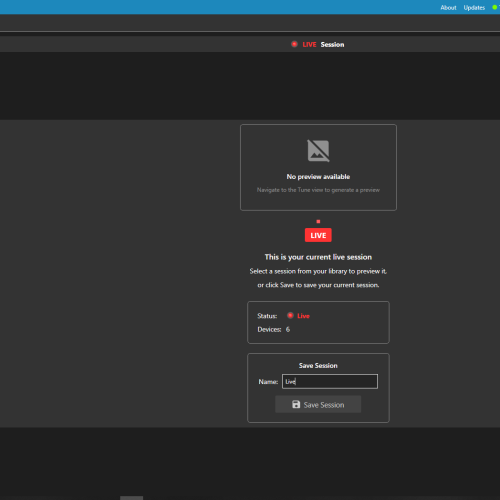Click the red Live status text
The image size is (500, 500).
303,316
